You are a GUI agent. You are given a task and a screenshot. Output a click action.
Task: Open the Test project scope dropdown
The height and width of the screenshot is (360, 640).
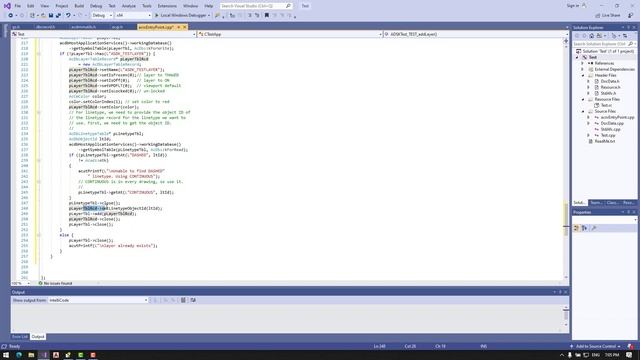104,34
